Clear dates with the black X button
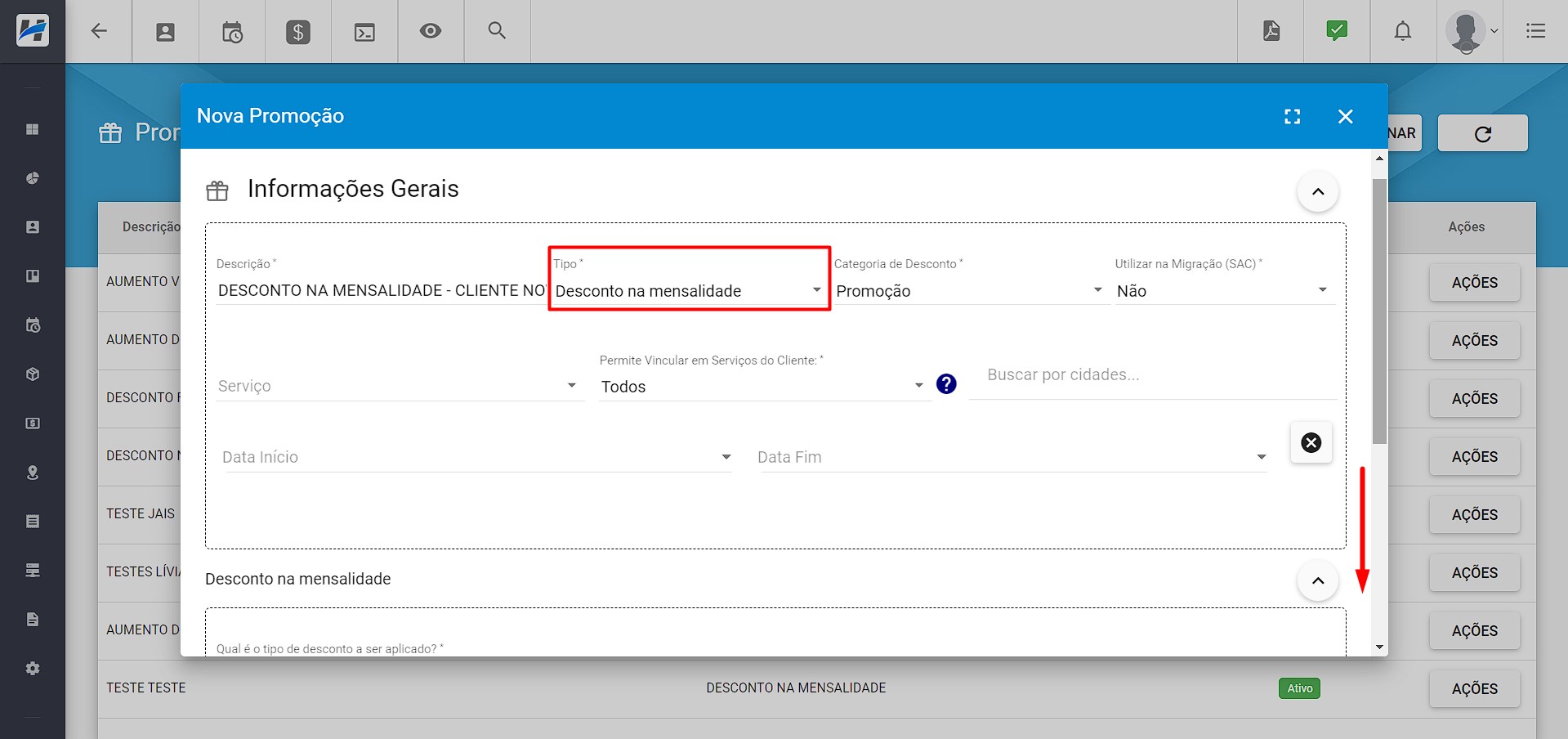Screen dimensions: 1568x739 pos(1311,443)
